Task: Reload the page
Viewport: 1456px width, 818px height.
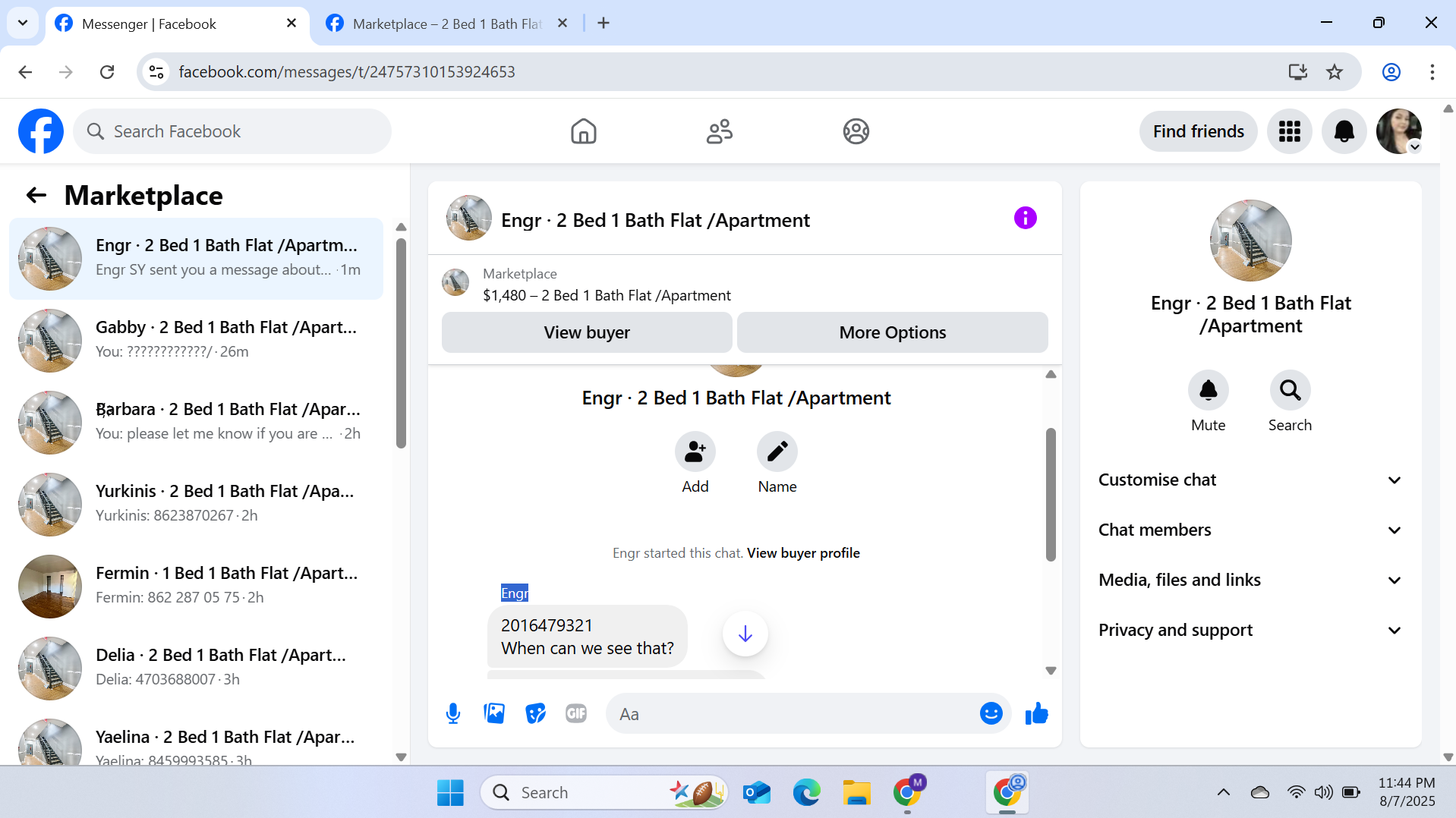Action: coord(107,72)
